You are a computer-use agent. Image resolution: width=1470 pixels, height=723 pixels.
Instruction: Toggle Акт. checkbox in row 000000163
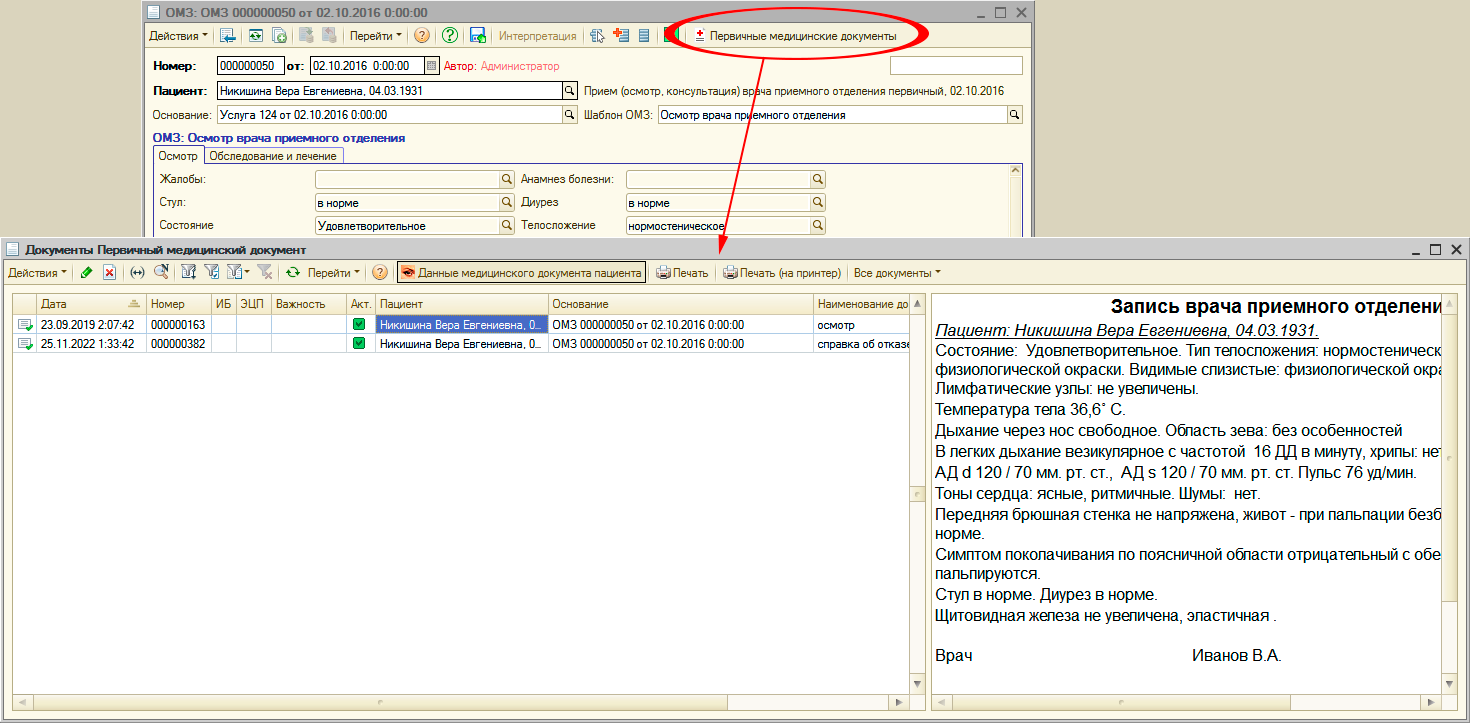click(x=359, y=324)
